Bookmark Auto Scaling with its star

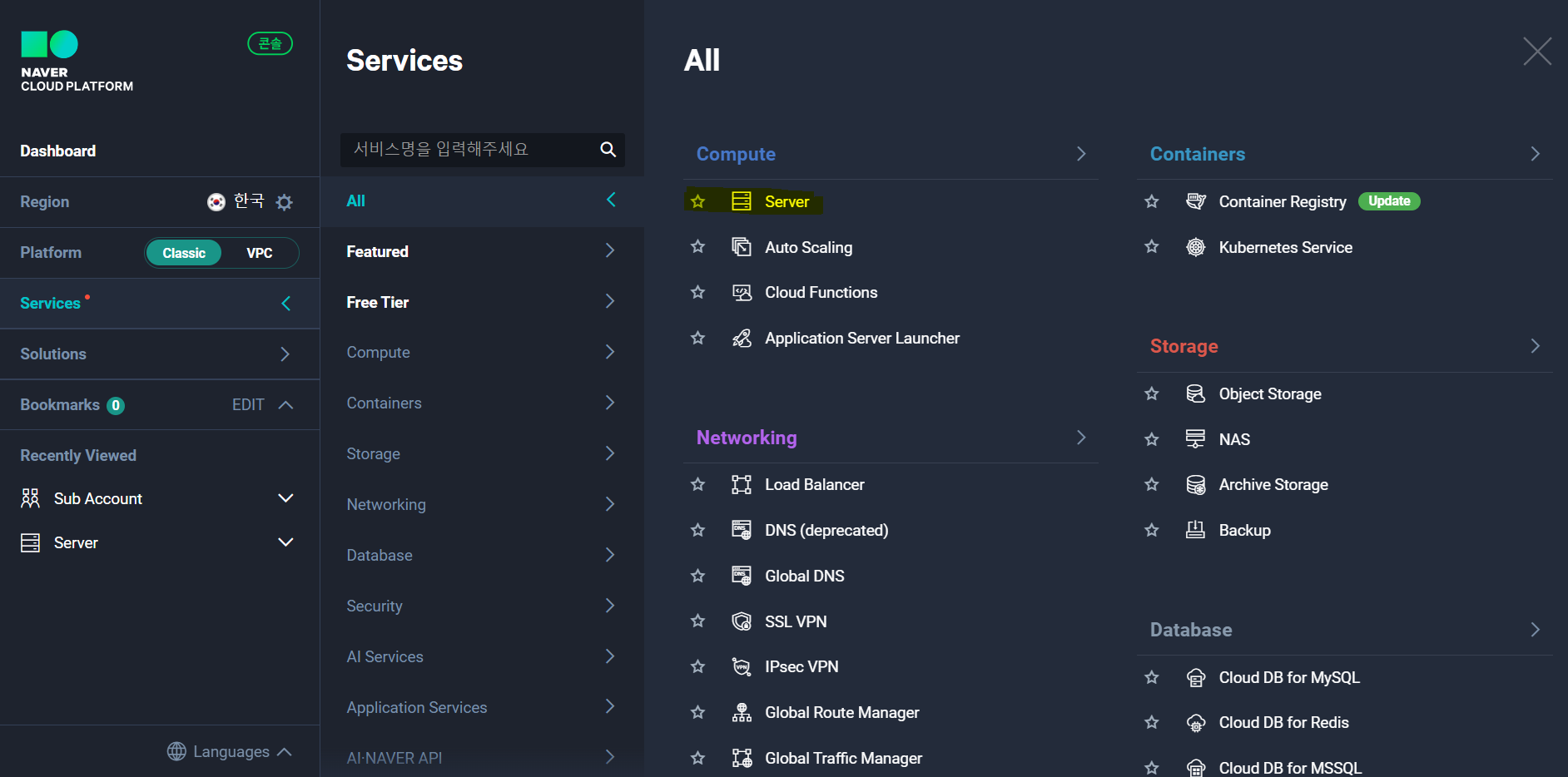697,247
